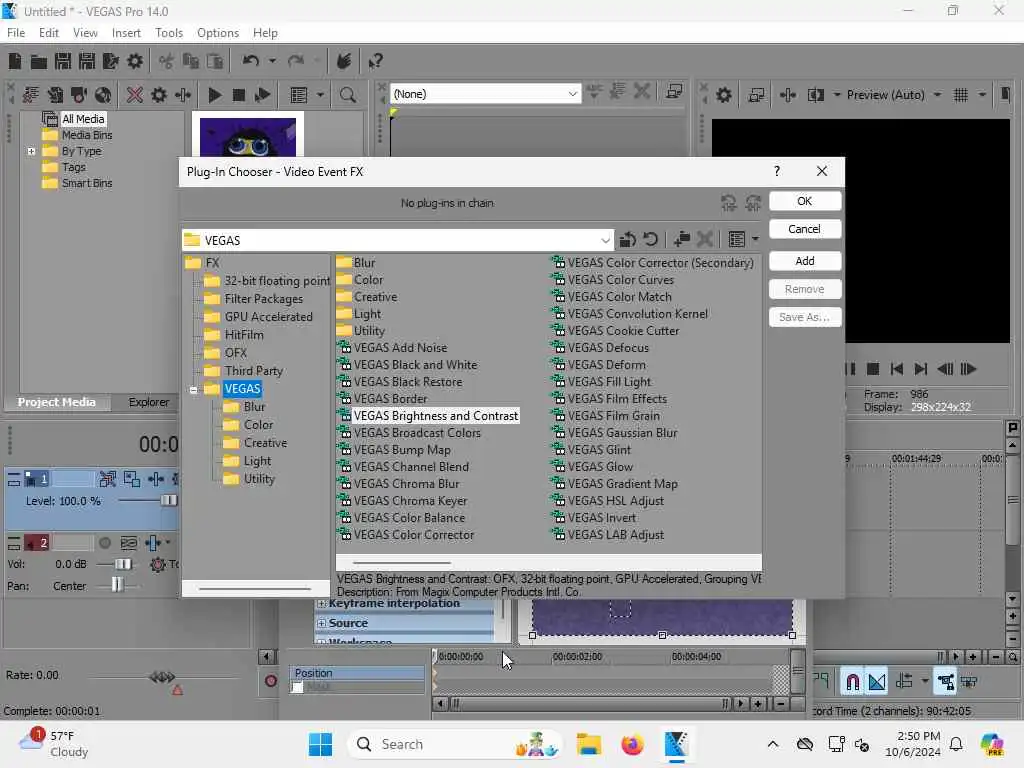Click the What's This help icon
Screen dimensions: 1024x768
tap(375, 61)
